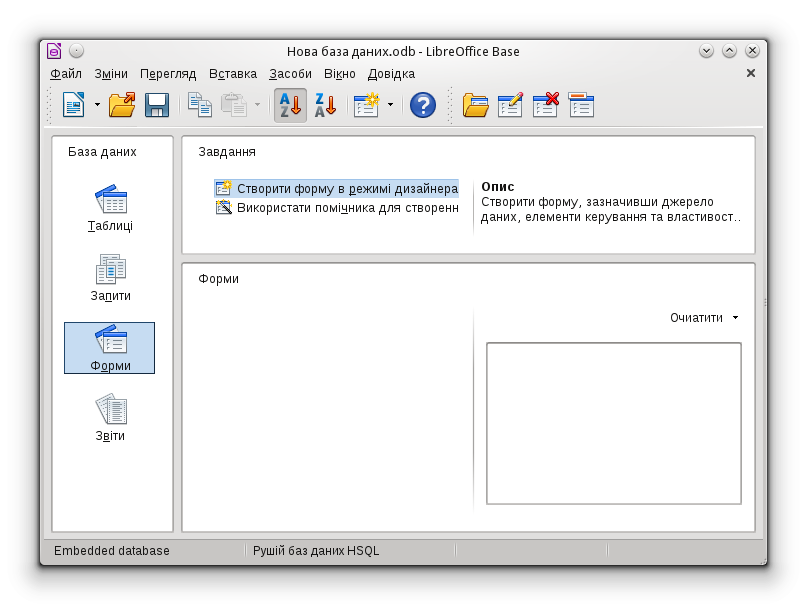Select Звіти in the database sidebar
The image size is (807, 605).
pos(110,419)
